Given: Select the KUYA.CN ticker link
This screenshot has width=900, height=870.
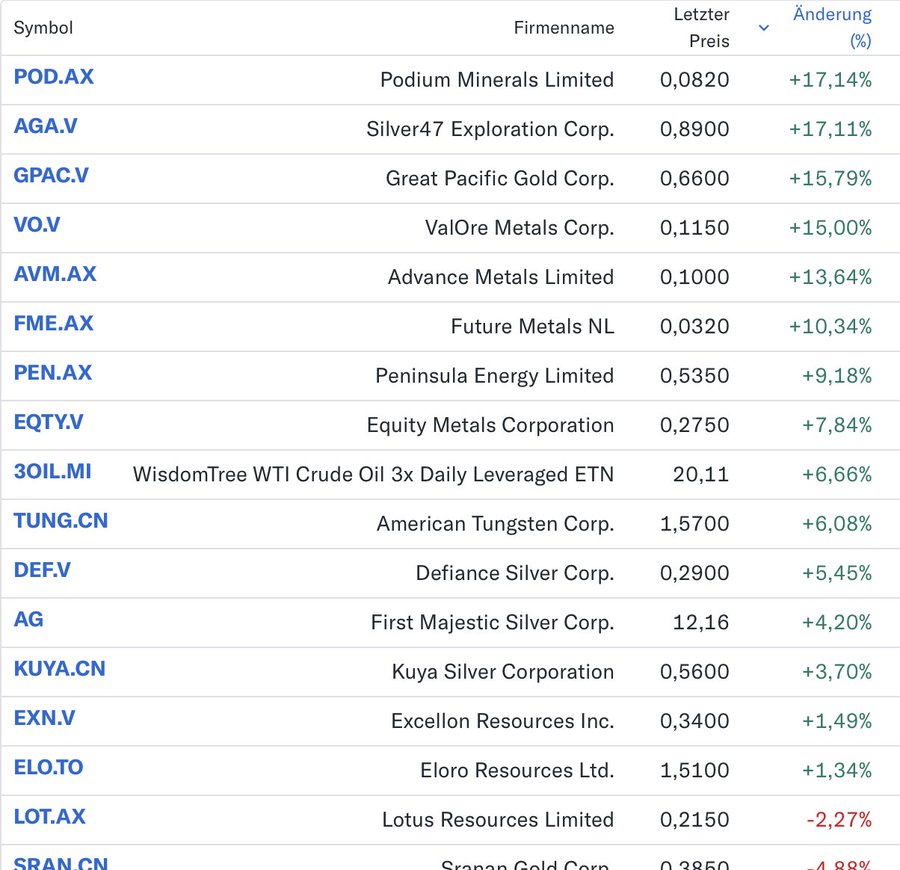Looking at the screenshot, I should [59, 669].
